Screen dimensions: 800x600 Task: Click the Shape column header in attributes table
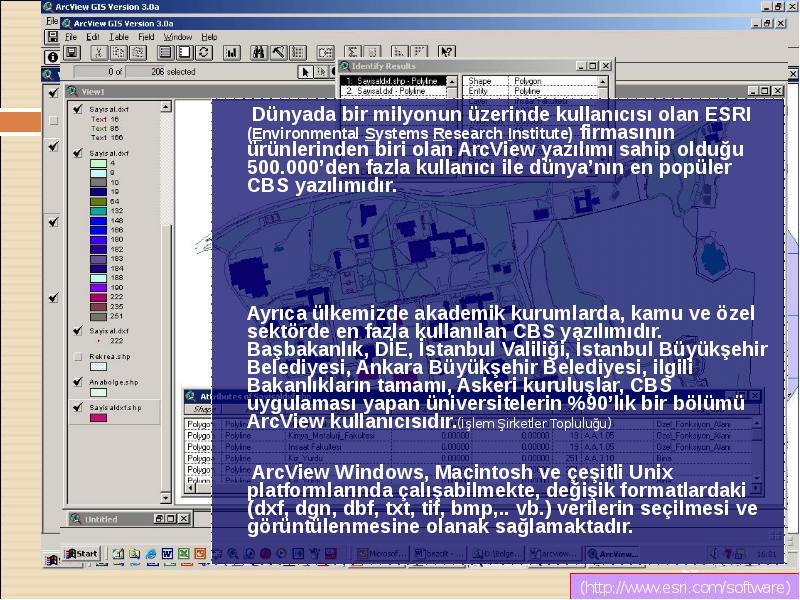(202, 409)
